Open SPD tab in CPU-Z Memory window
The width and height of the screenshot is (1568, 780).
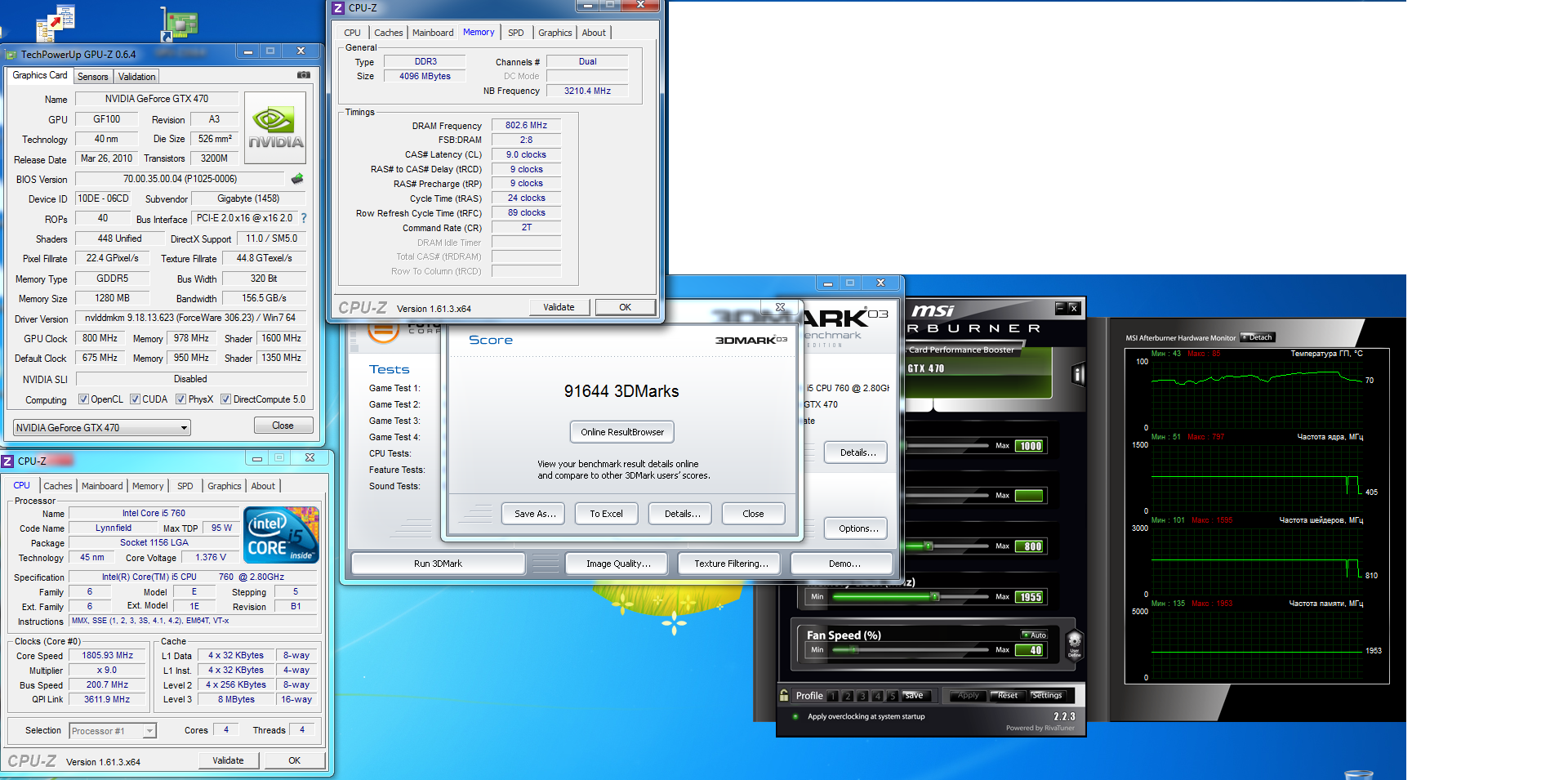(x=516, y=33)
